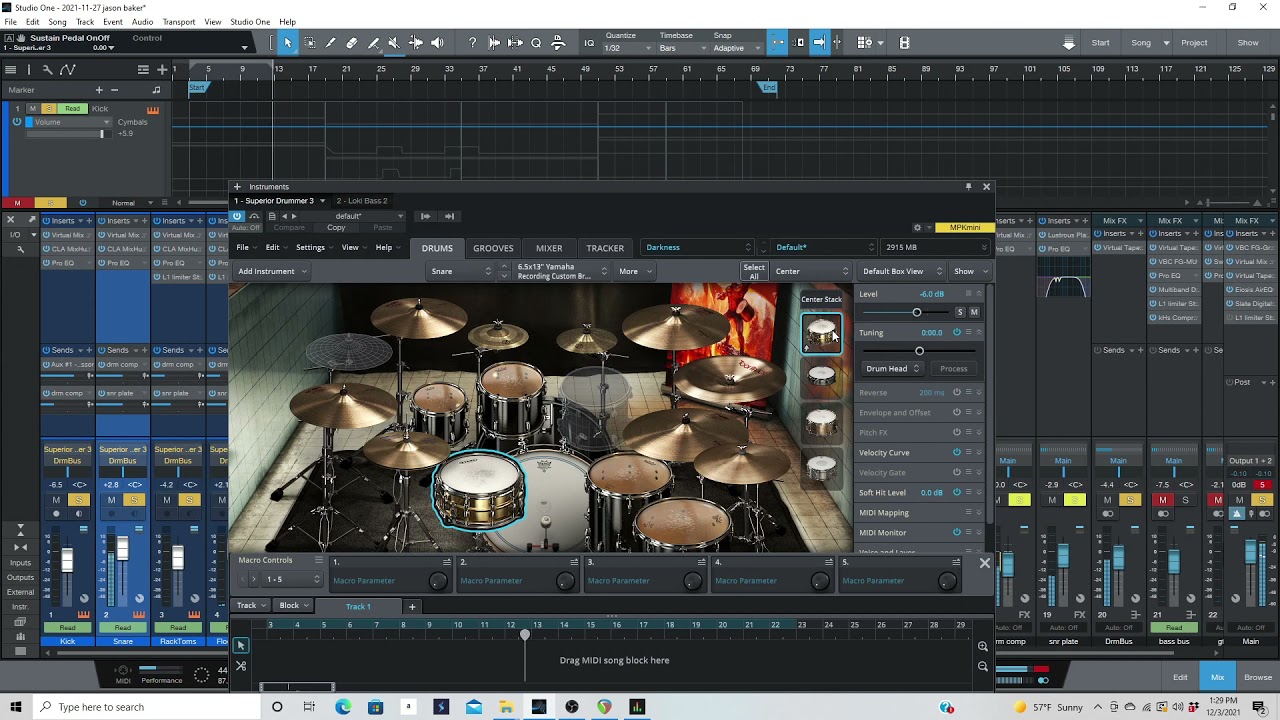
Task: Toggle Snap to grid icon
Action: coord(778,42)
